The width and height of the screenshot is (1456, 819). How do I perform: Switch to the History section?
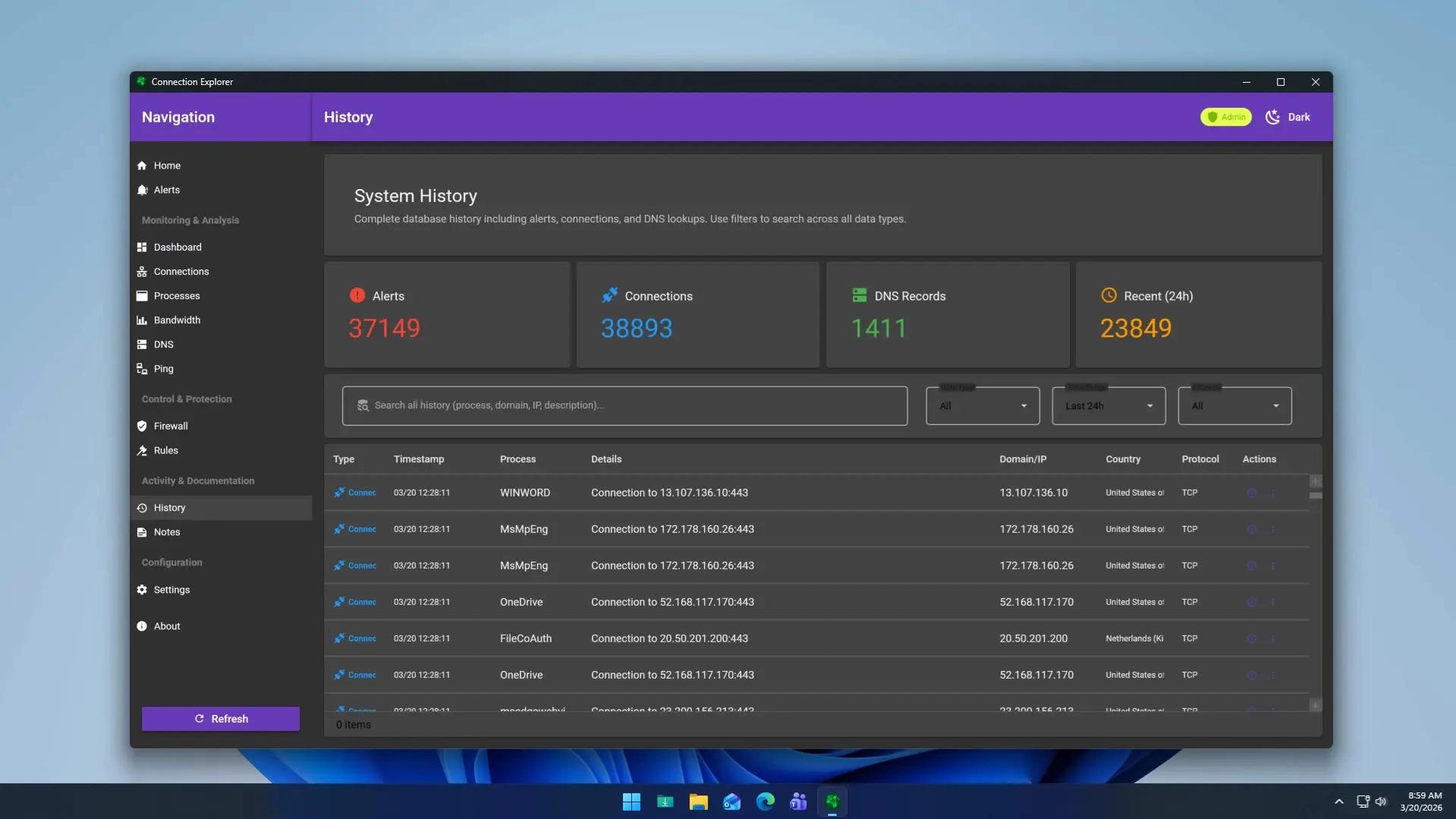coord(170,507)
